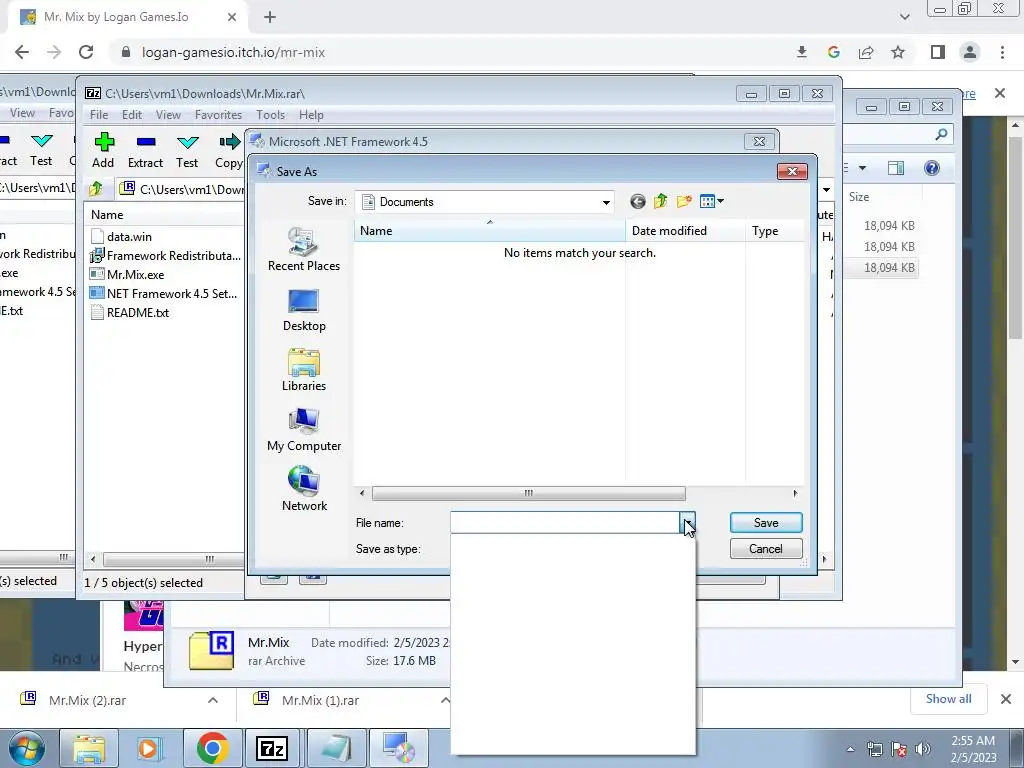Go to Desktop in Save As sidebar
The image size is (1024, 768).
click(304, 310)
